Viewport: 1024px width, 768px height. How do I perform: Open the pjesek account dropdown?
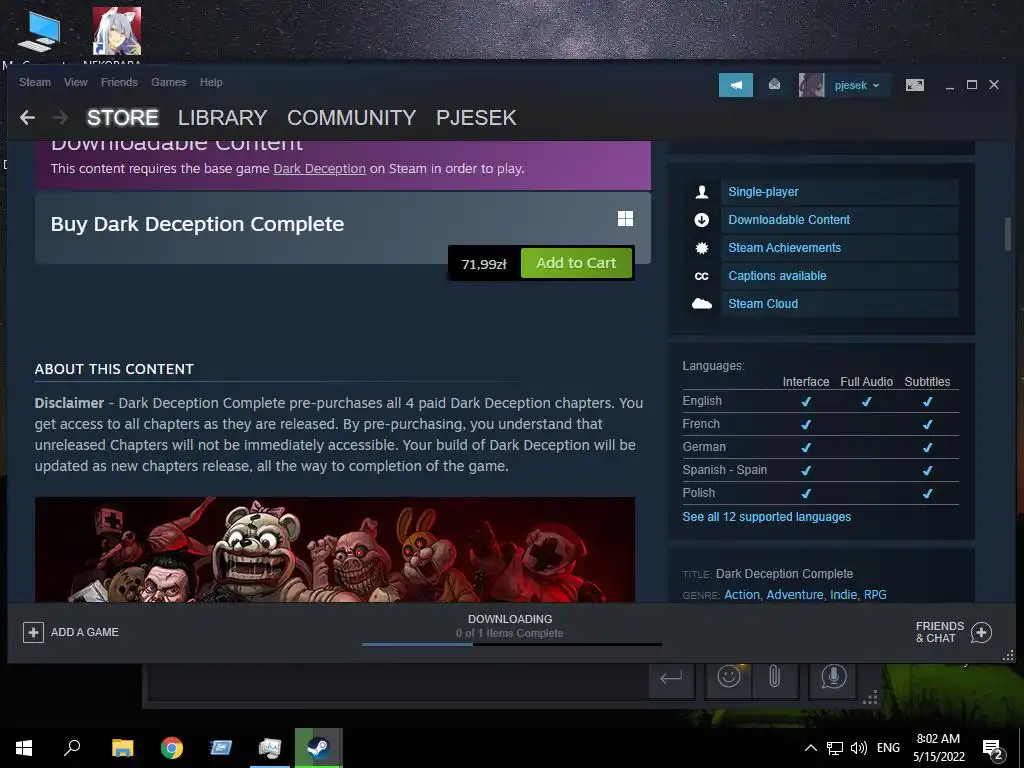[x=857, y=86]
